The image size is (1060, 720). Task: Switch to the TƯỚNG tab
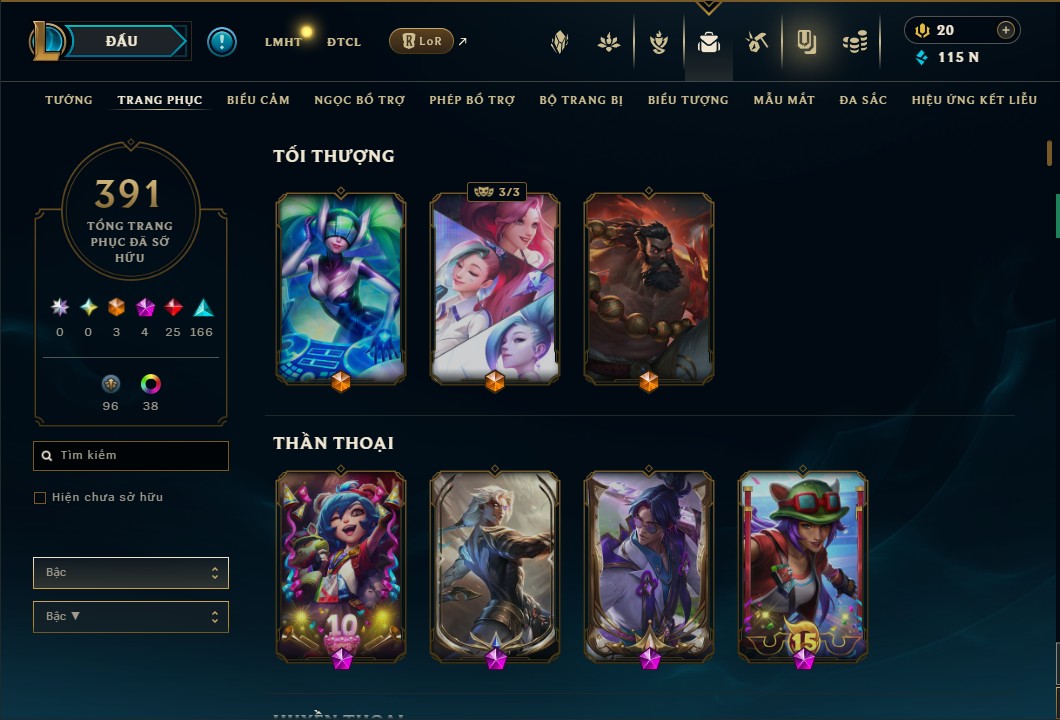click(x=69, y=100)
